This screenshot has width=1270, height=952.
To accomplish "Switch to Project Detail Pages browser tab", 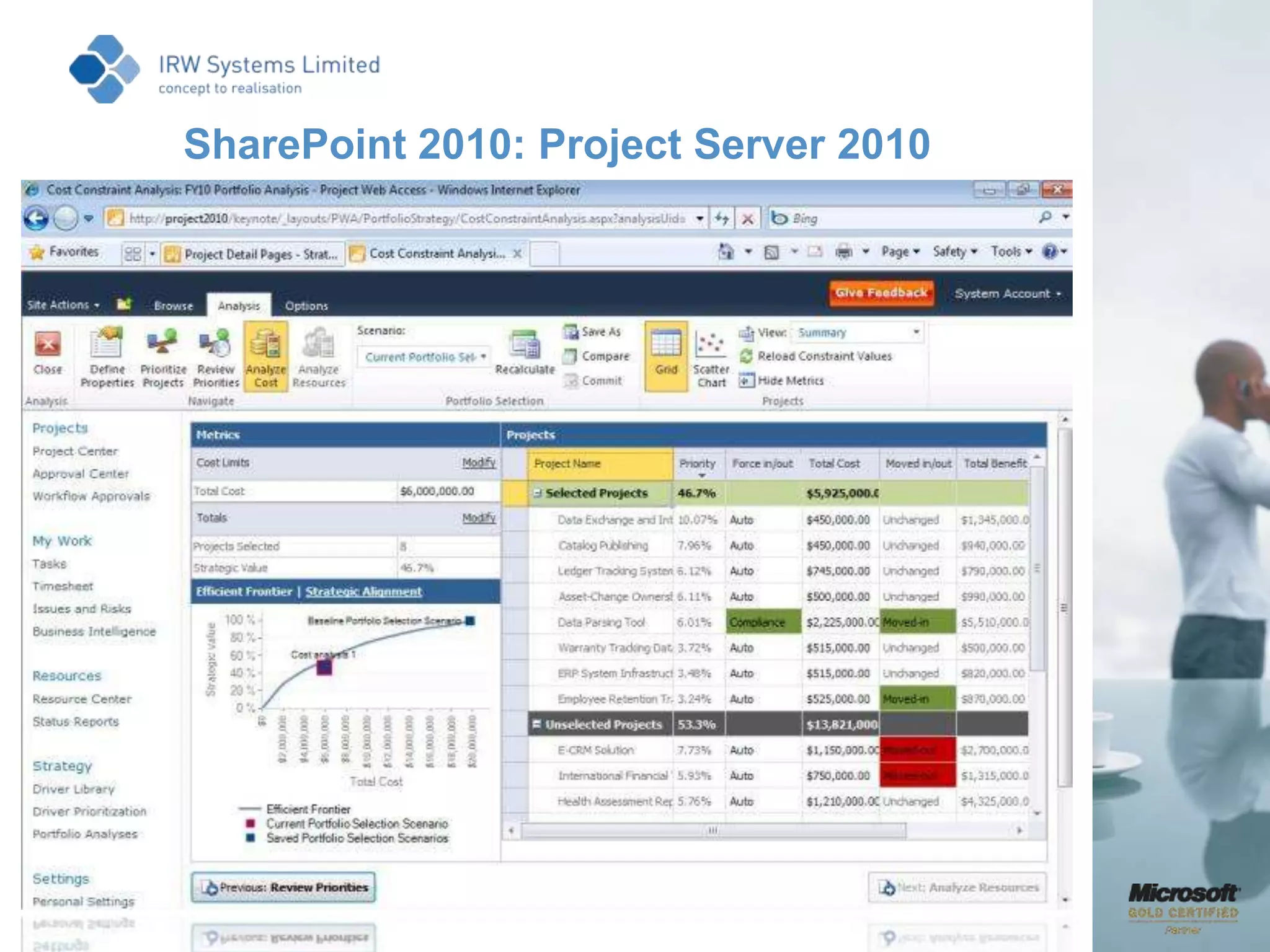I will [x=253, y=254].
